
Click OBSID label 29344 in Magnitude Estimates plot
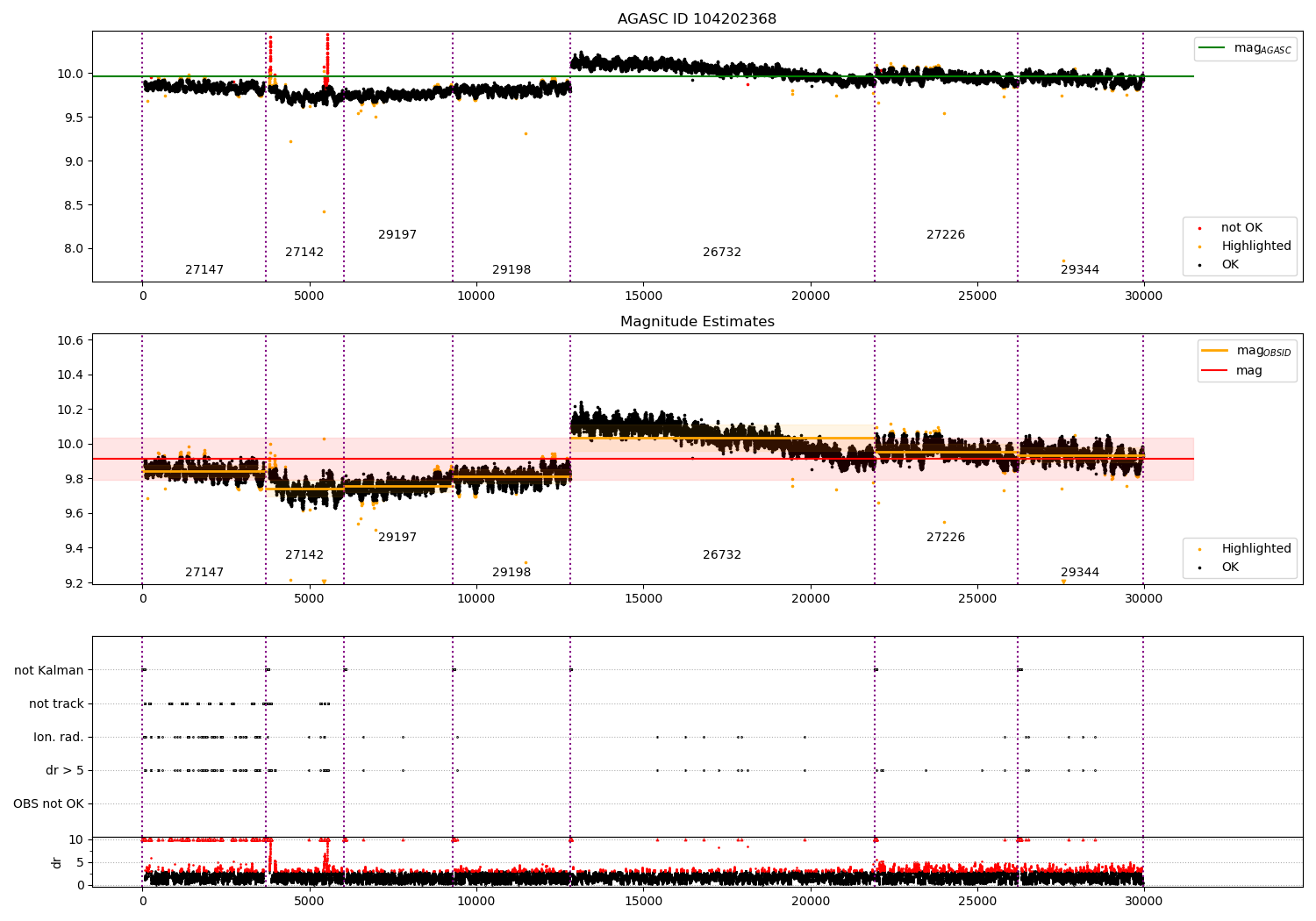[1080, 572]
